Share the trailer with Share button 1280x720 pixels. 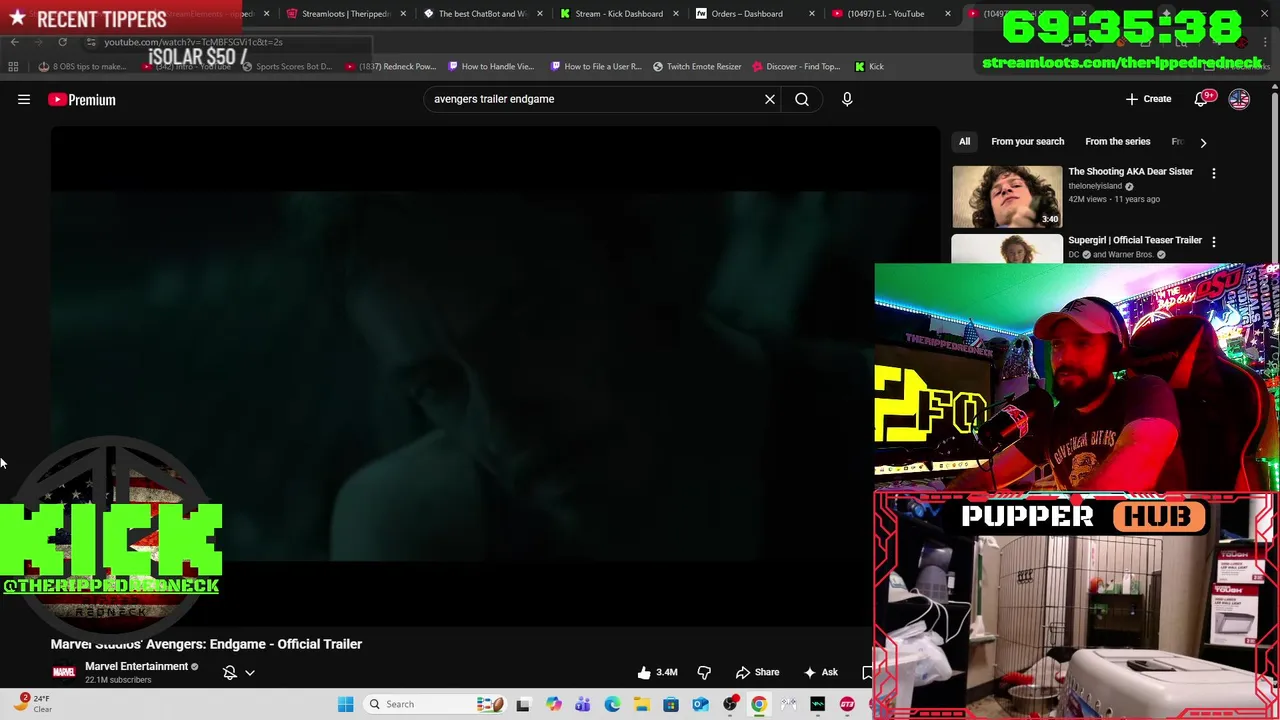pyautogui.click(x=757, y=672)
